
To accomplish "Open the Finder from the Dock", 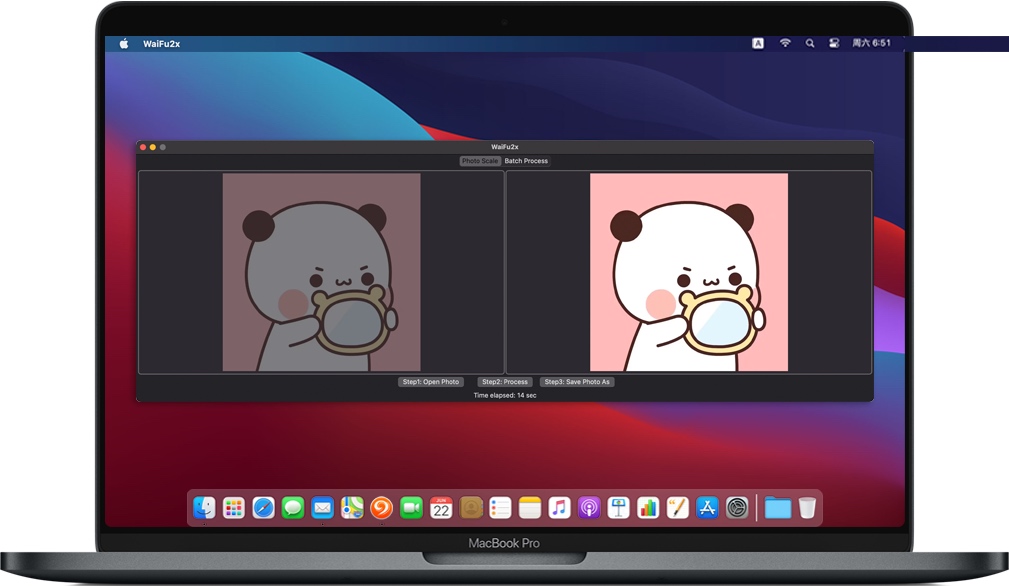I will 202,507.
